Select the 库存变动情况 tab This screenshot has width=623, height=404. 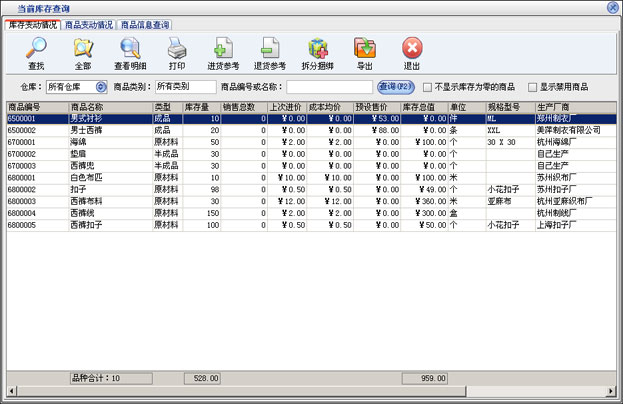33,24
